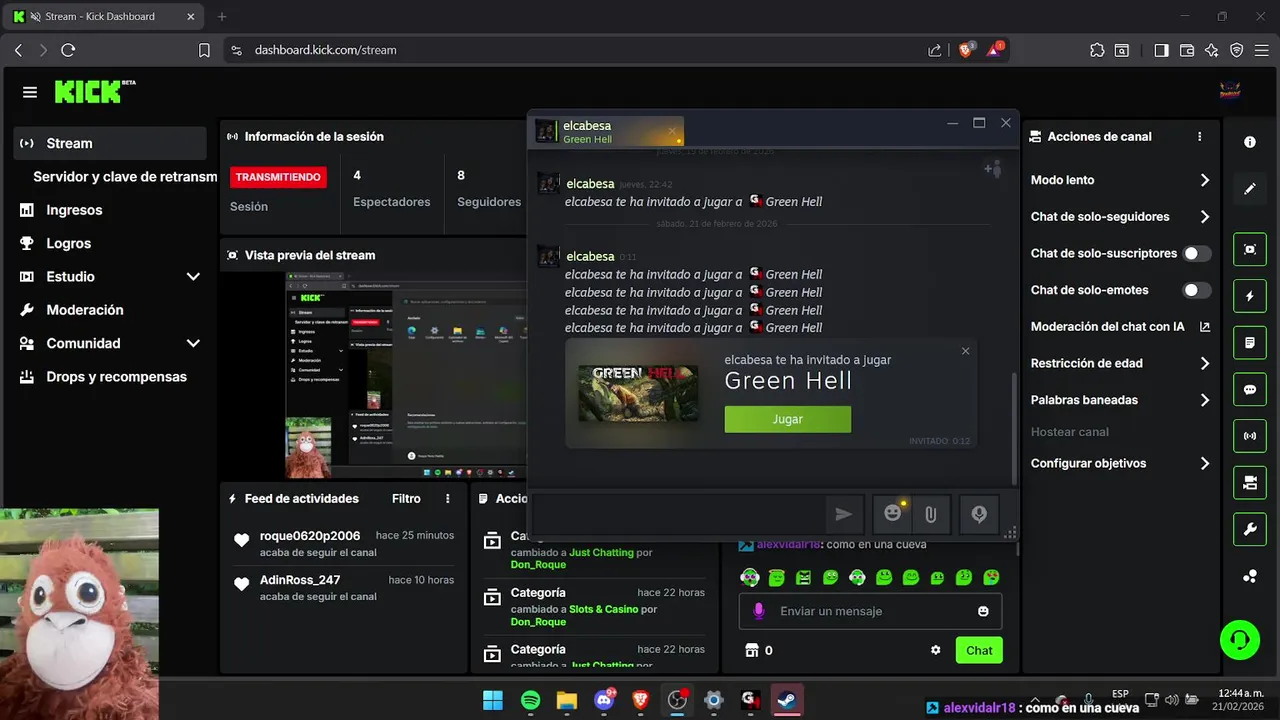The image size is (1280, 720).
Task: Click the green Chat send button
Action: [979, 650]
